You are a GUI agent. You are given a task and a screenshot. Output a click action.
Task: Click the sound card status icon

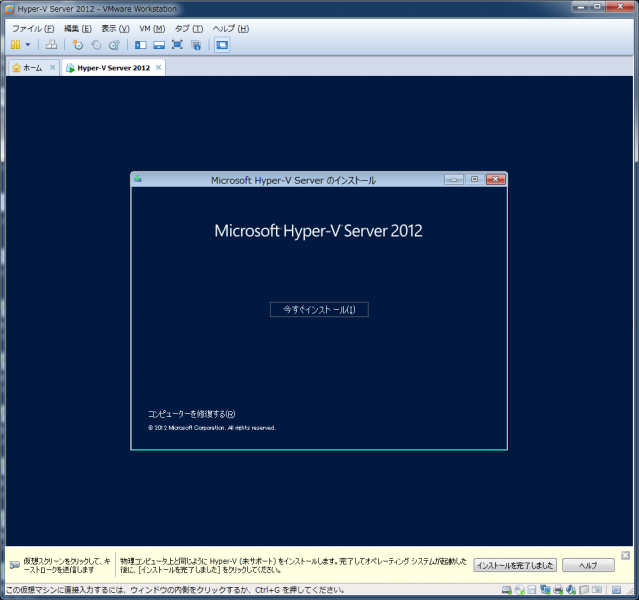tap(571, 589)
